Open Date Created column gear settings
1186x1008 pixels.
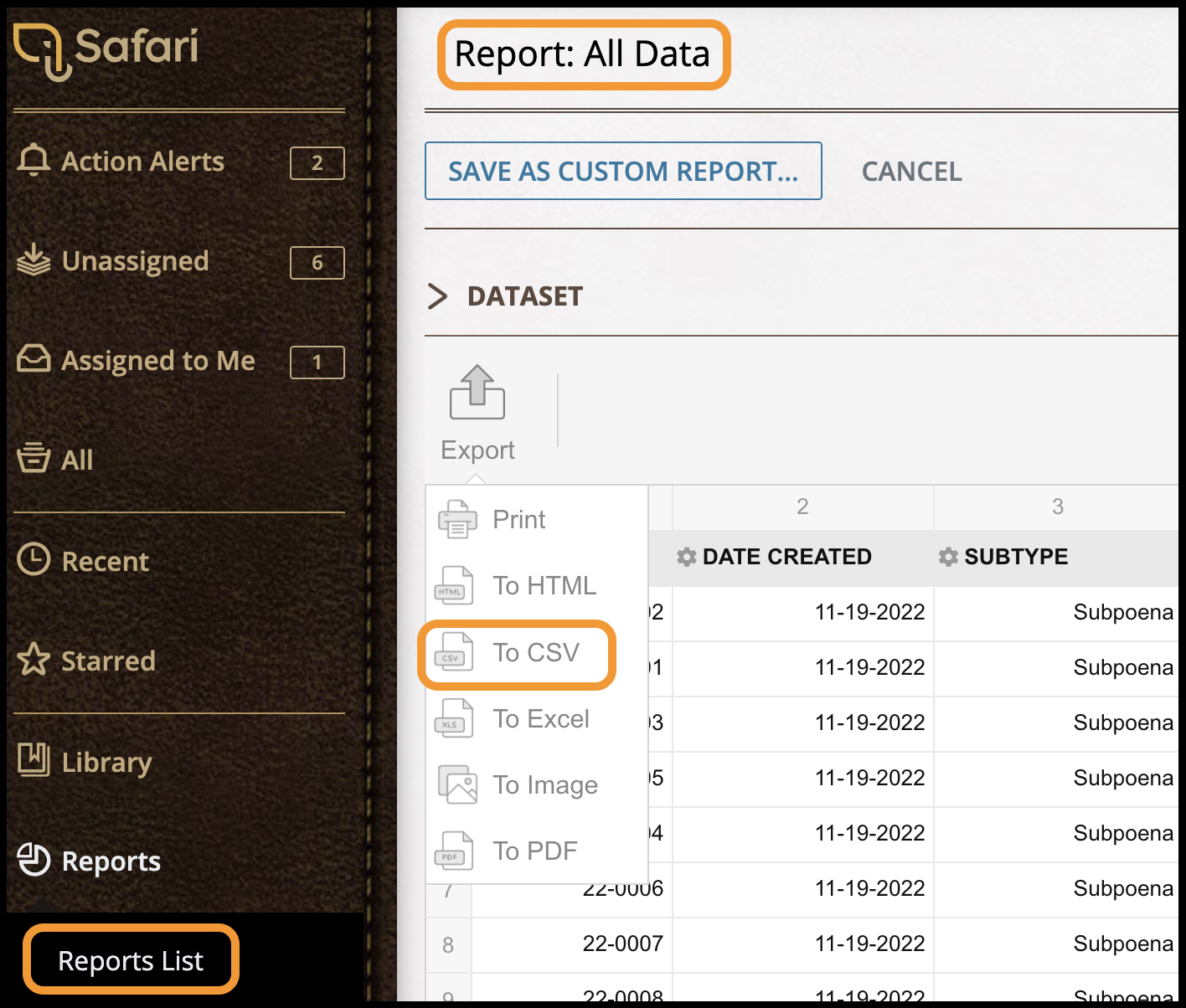point(687,557)
